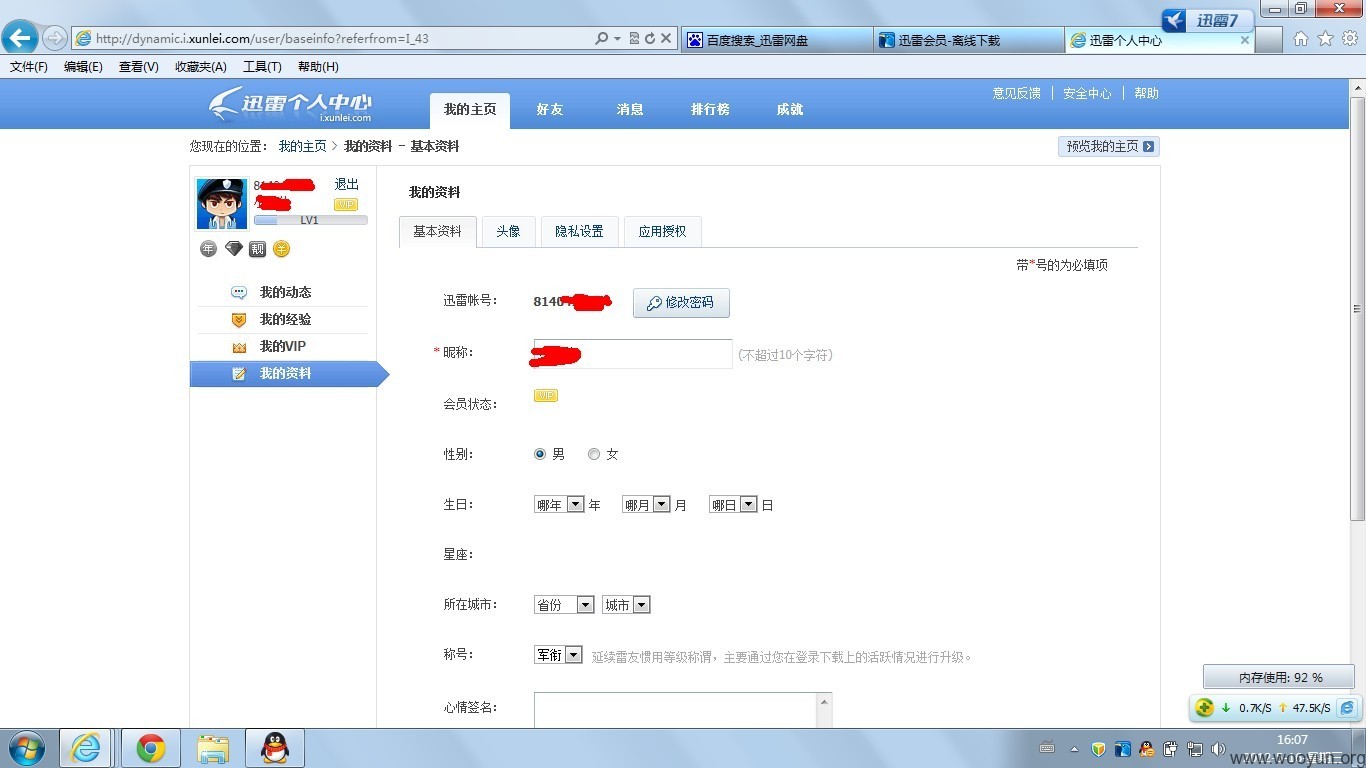
Task: Launch Chrome from the taskbar
Action: click(151, 748)
